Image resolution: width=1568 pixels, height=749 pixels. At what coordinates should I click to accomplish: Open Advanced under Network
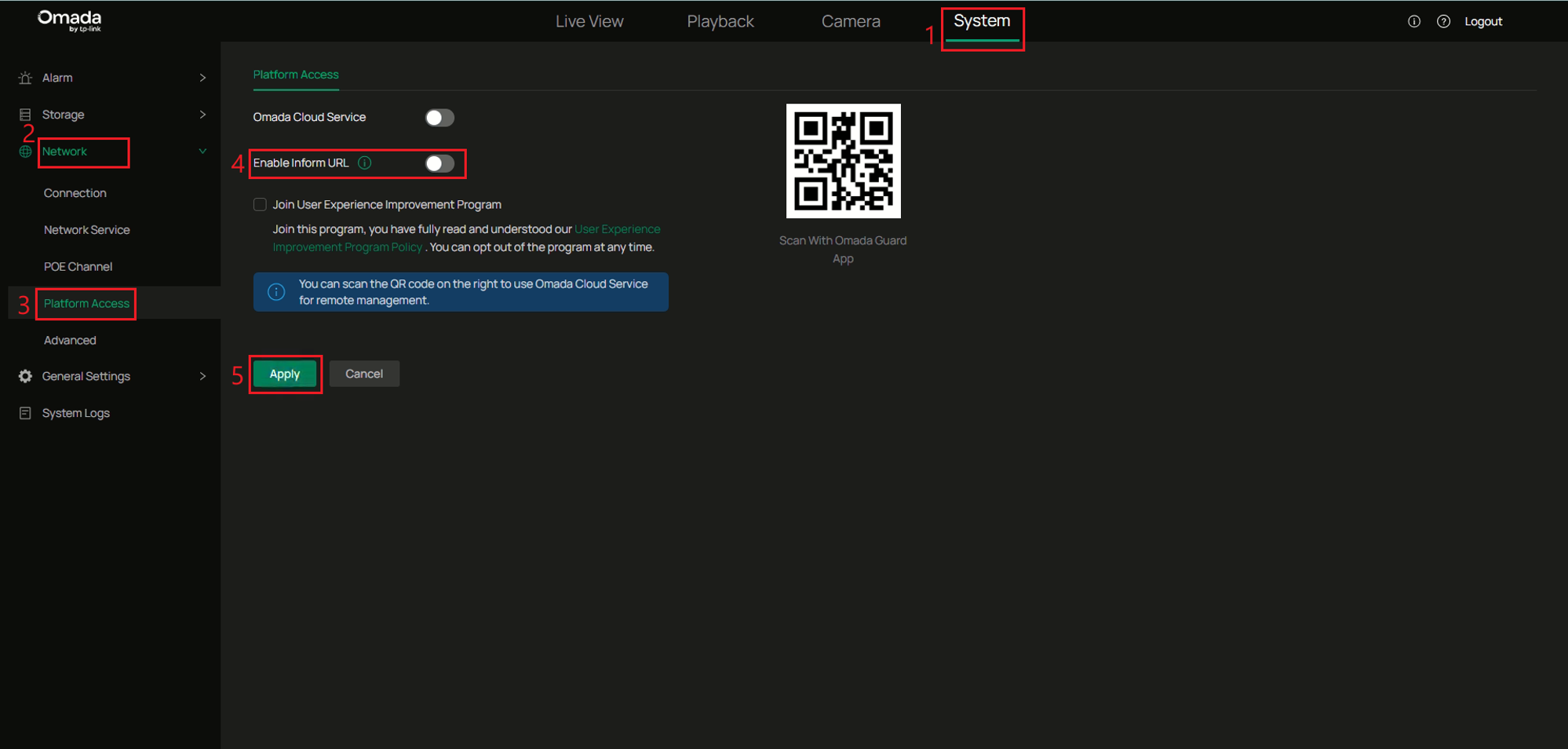click(70, 340)
